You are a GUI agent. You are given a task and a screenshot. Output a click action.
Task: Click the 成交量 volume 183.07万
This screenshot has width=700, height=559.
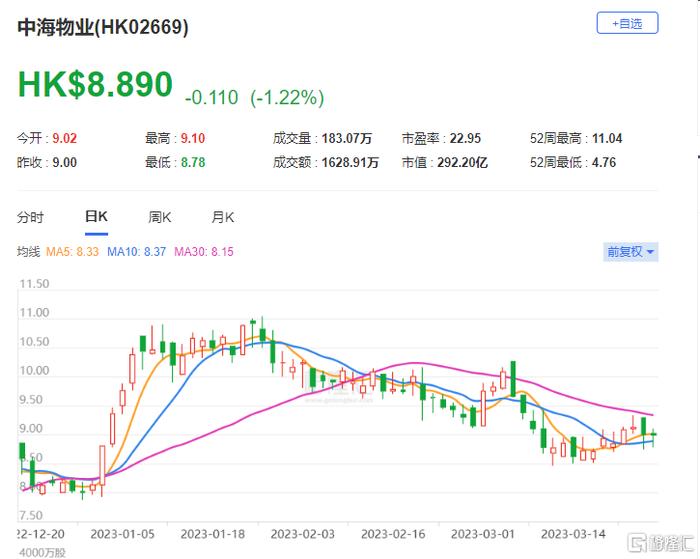click(x=347, y=138)
